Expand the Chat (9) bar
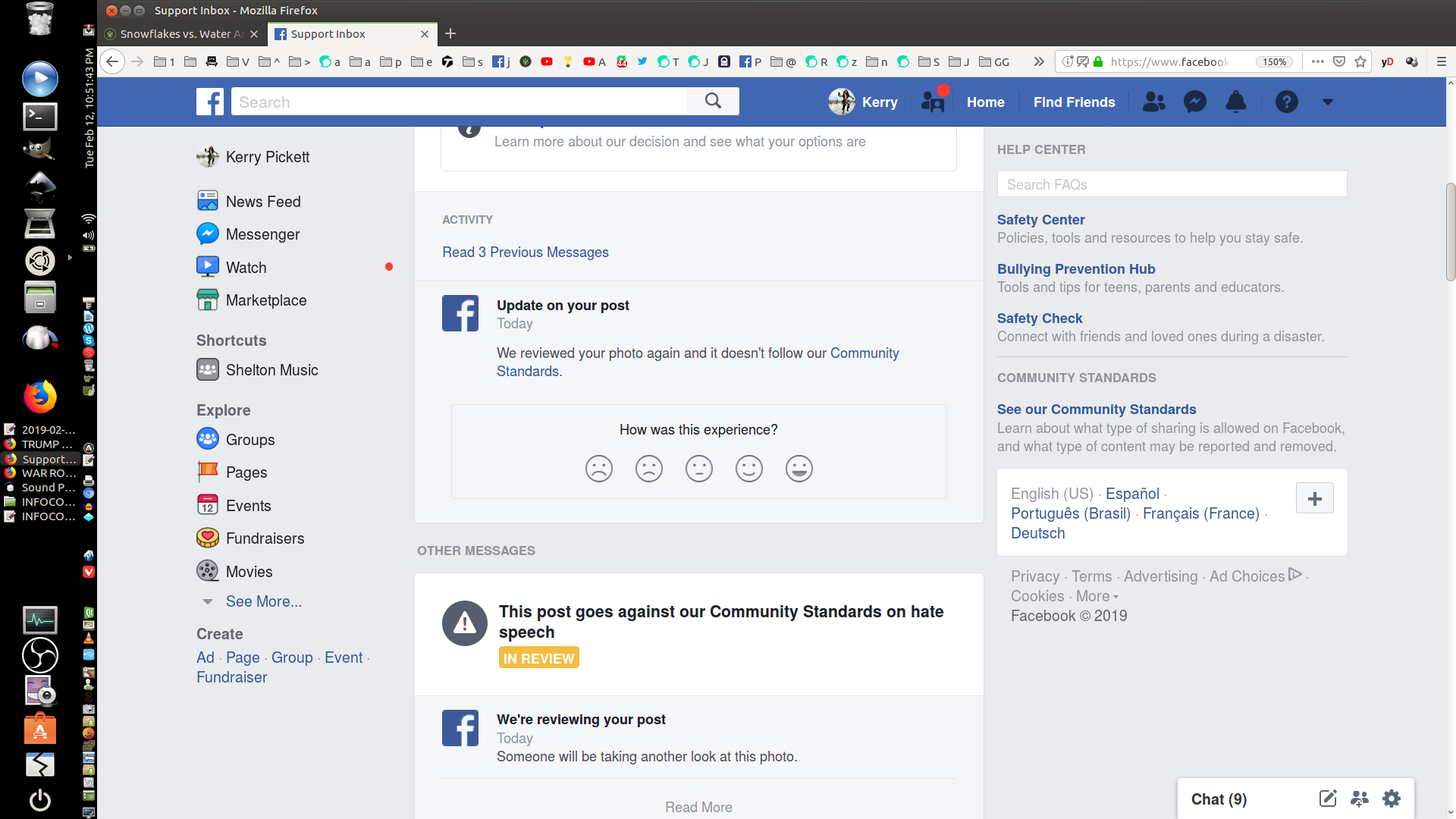This screenshot has height=819, width=1456. click(1219, 799)
